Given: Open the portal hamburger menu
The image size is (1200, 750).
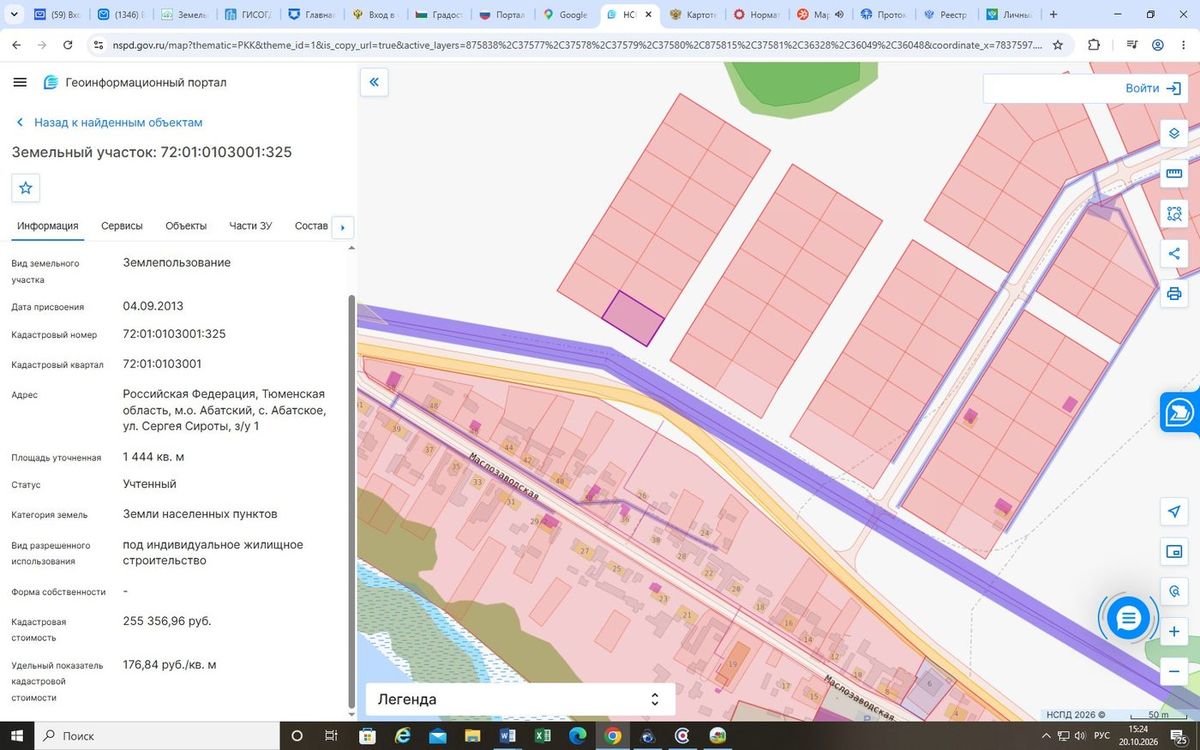Looking at the screenshot, I should pyautogui.click(x=20, y=82).
